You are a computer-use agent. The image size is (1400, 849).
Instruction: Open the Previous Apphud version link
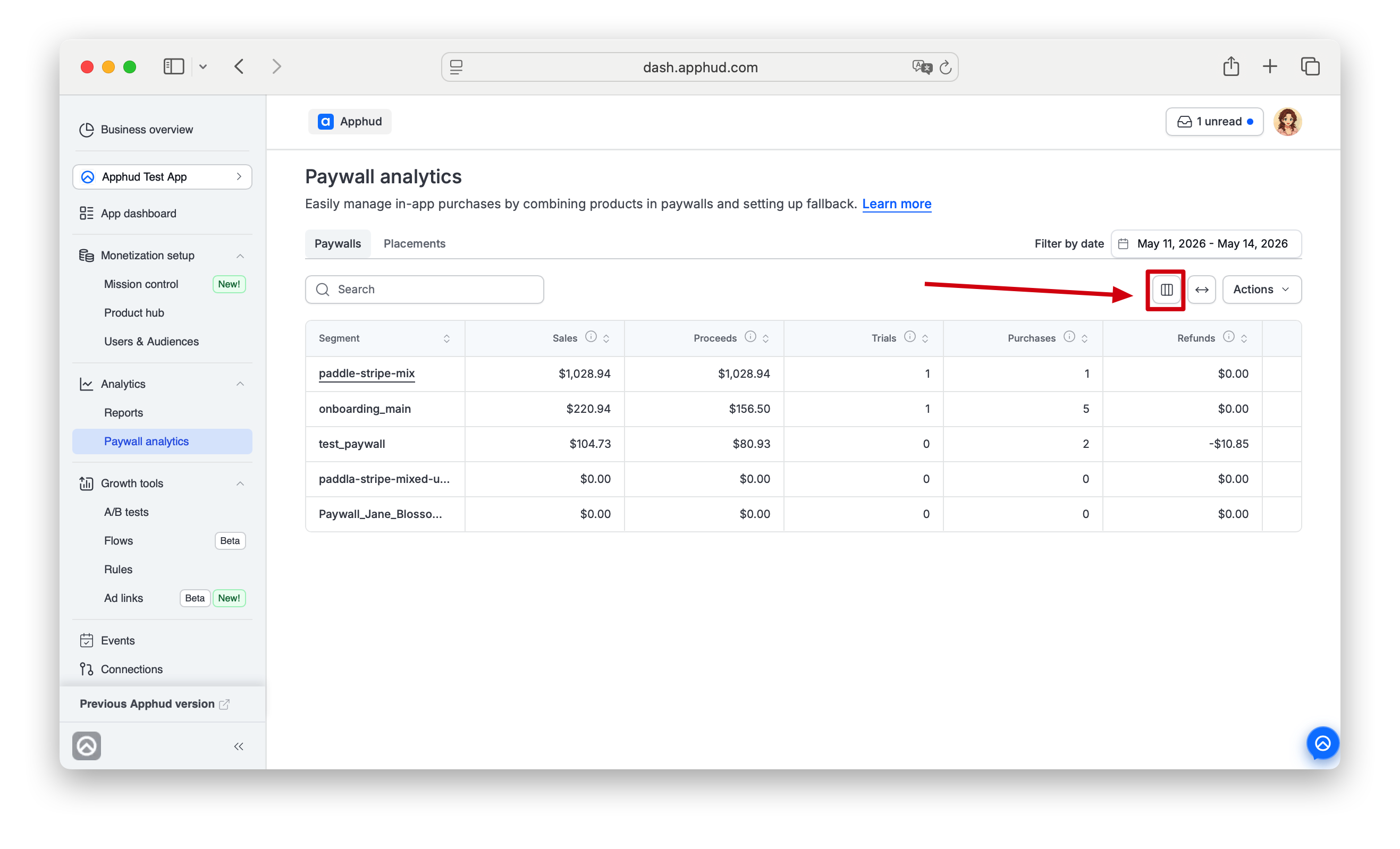tap(155, 703)
